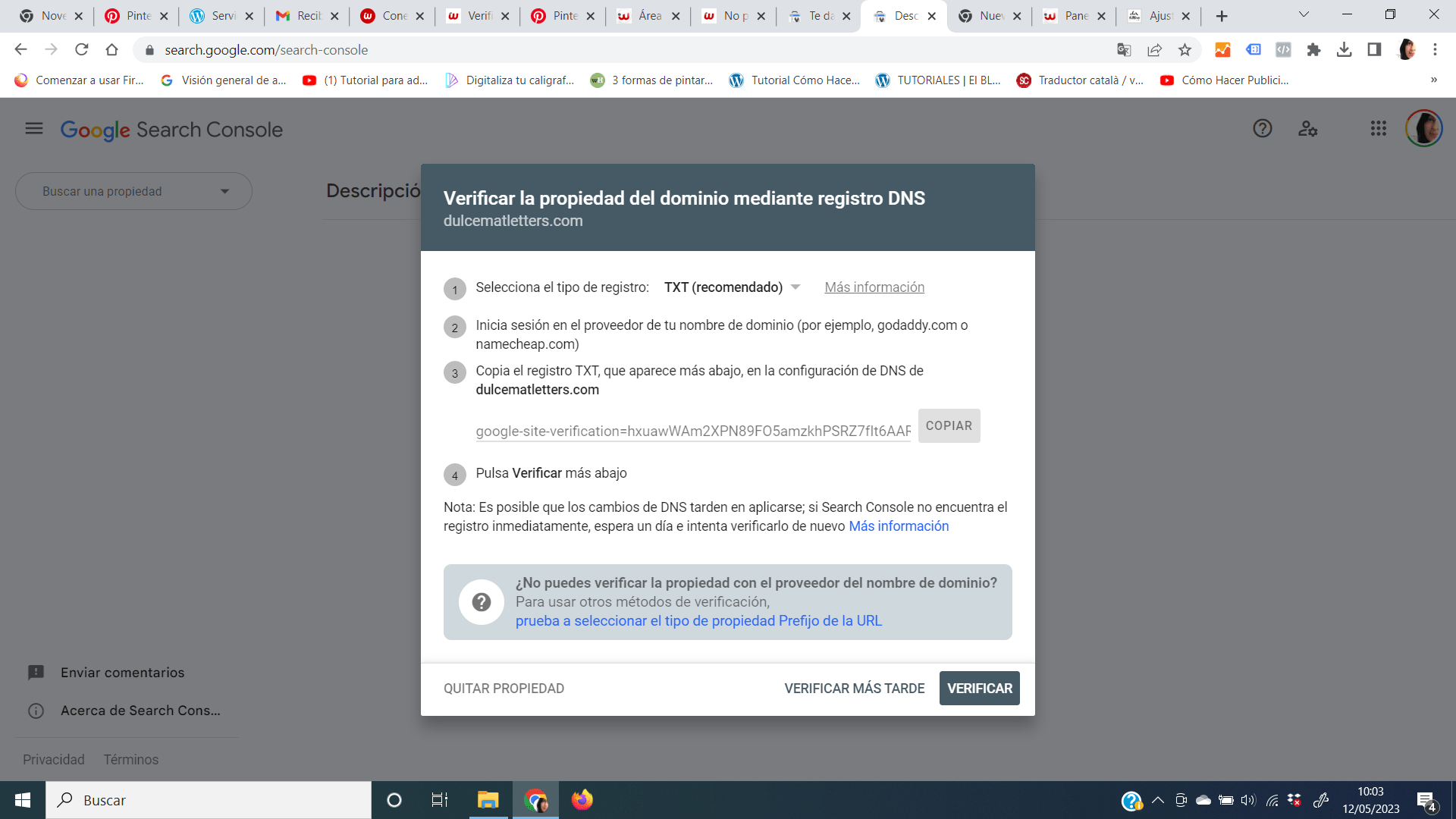Open the Google account avatar in Search Console
Screen dimensions: 1456x819
[x=1424, y=129]
